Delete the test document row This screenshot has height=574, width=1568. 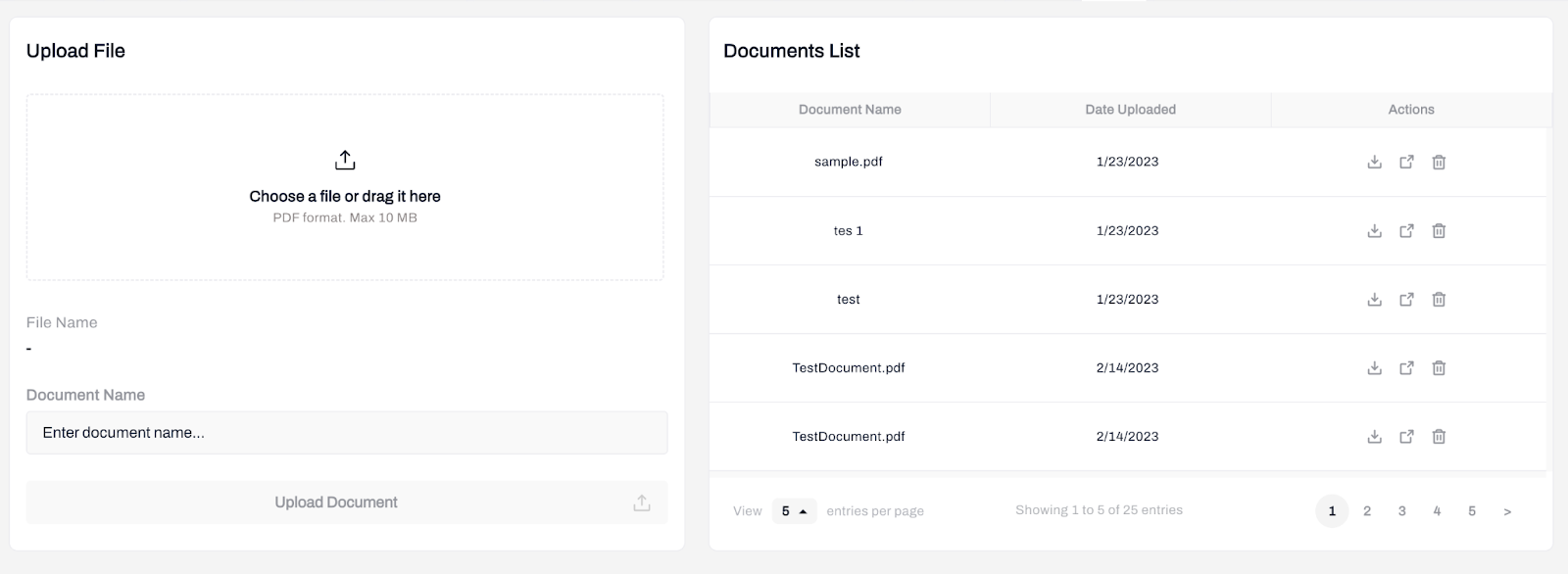(1439, 299)
